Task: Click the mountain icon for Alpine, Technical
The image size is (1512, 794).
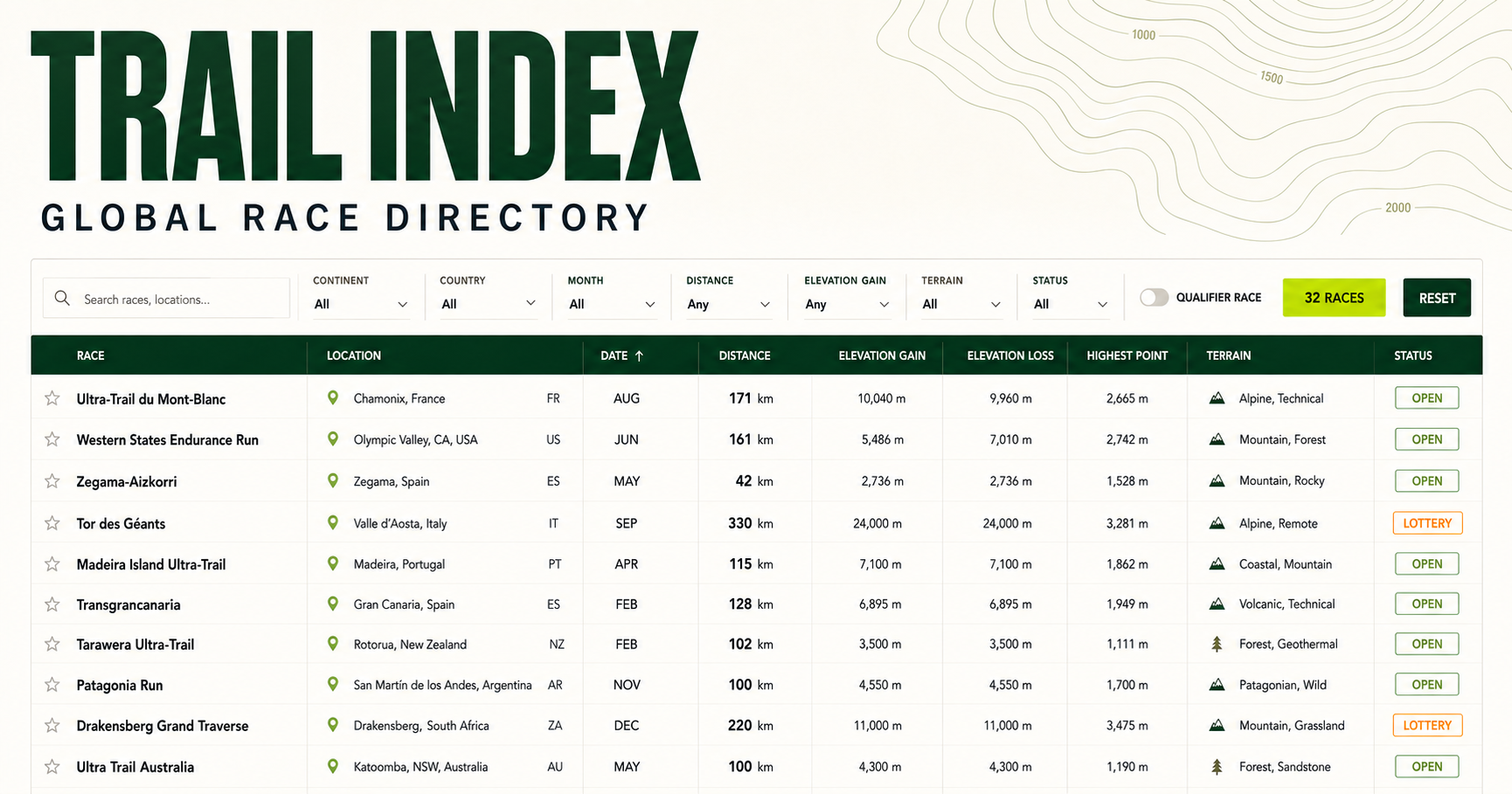Action: point(1217,398)
